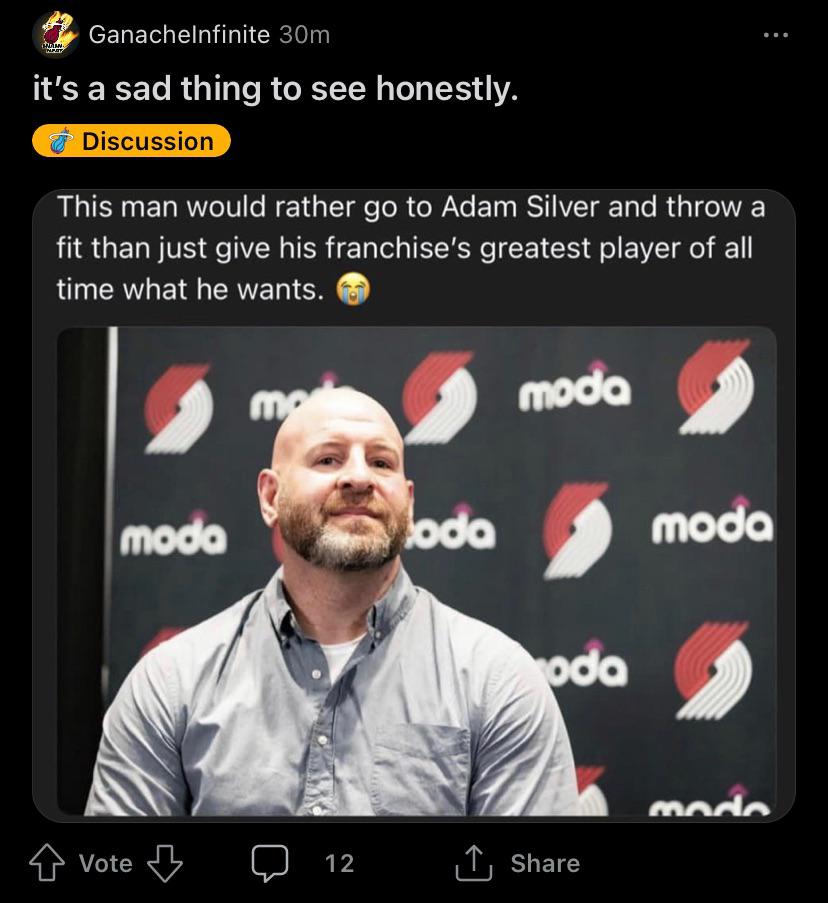The width and height of the screenshot is (828, 903).
Task: Open the GanacheInfinite profile link
Action: 179,34
